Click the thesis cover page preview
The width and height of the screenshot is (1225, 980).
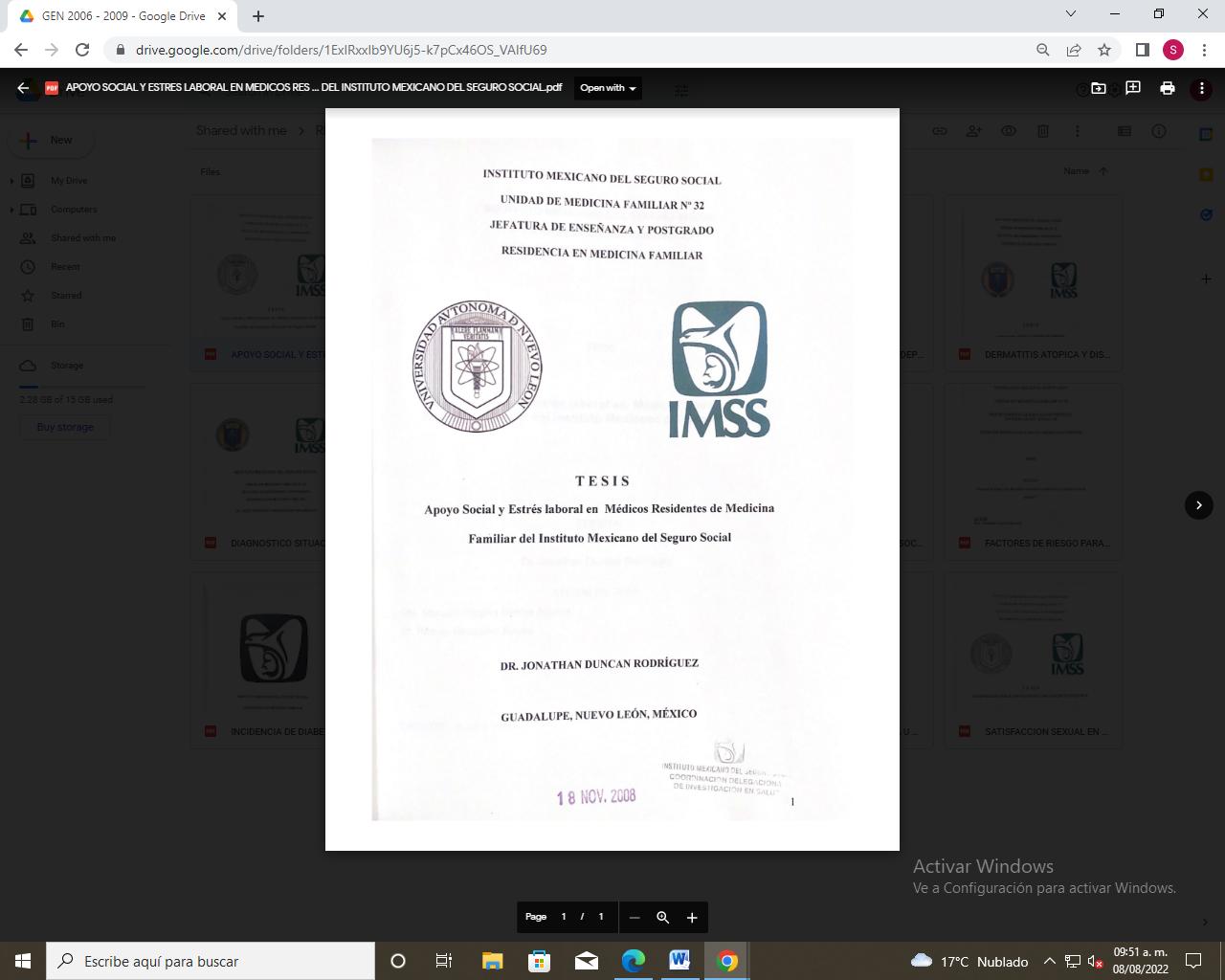tap(612, 479)
